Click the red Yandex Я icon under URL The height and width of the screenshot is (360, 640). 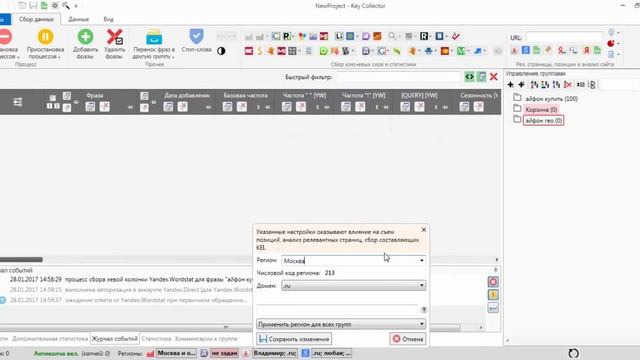(586, 51)
